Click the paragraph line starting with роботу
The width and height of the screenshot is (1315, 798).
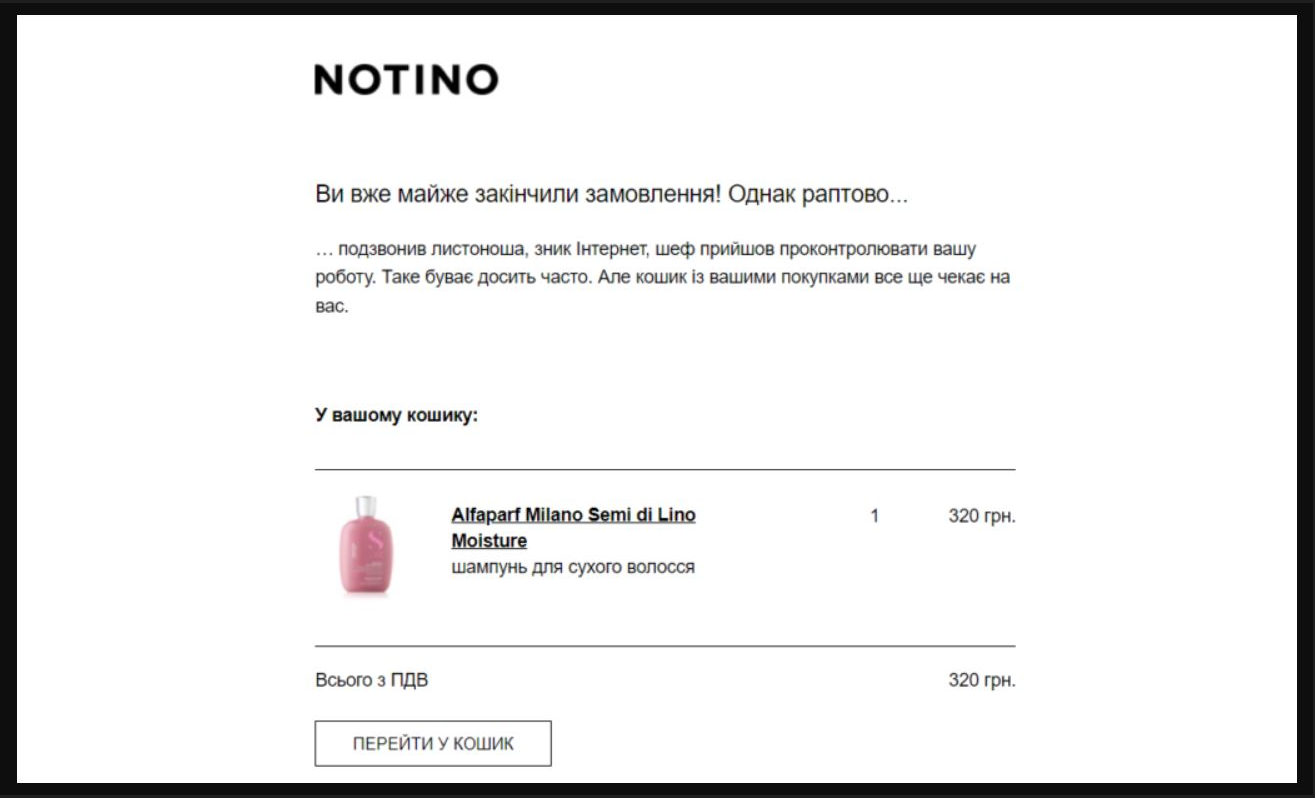tap(662, 277)
